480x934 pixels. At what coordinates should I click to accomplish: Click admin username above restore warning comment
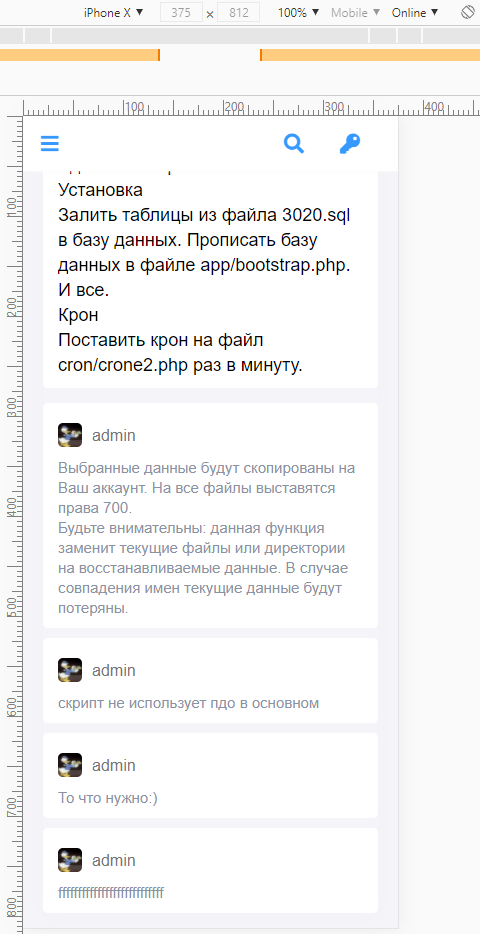pos(114,435)
